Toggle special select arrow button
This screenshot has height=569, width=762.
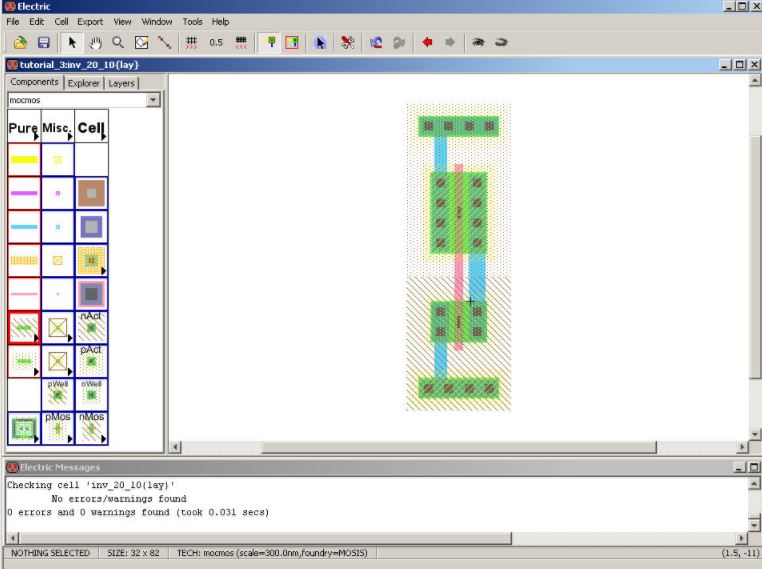pyautogui.click(x=321, y=43)
